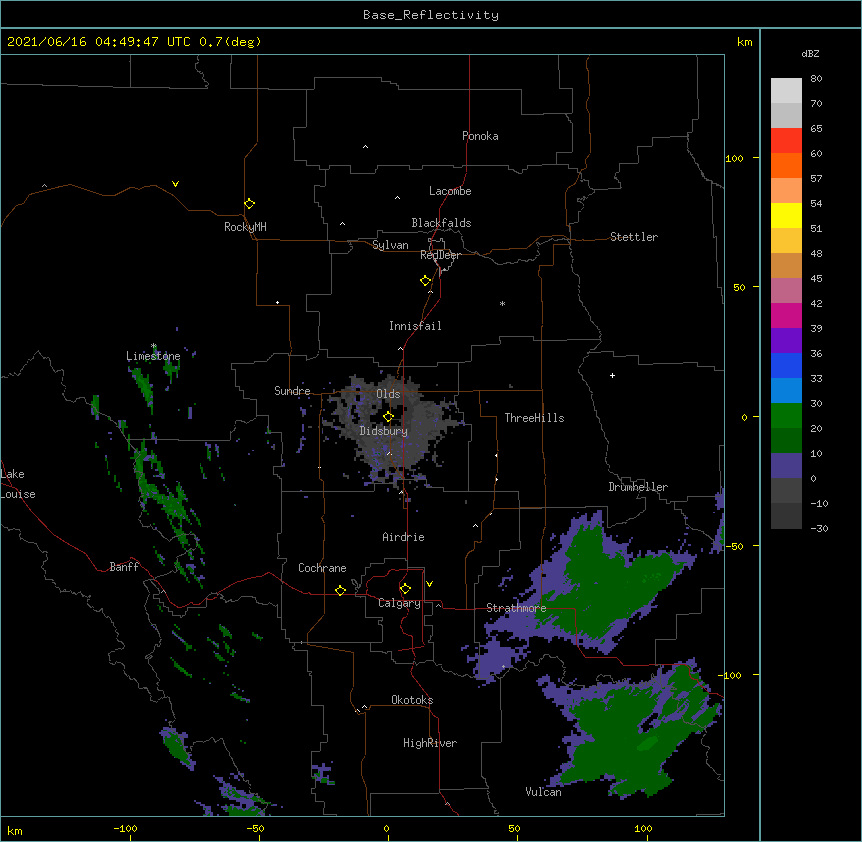
Task: Pick slate purple swatch between 10 and 0
Action: (786, 466)
